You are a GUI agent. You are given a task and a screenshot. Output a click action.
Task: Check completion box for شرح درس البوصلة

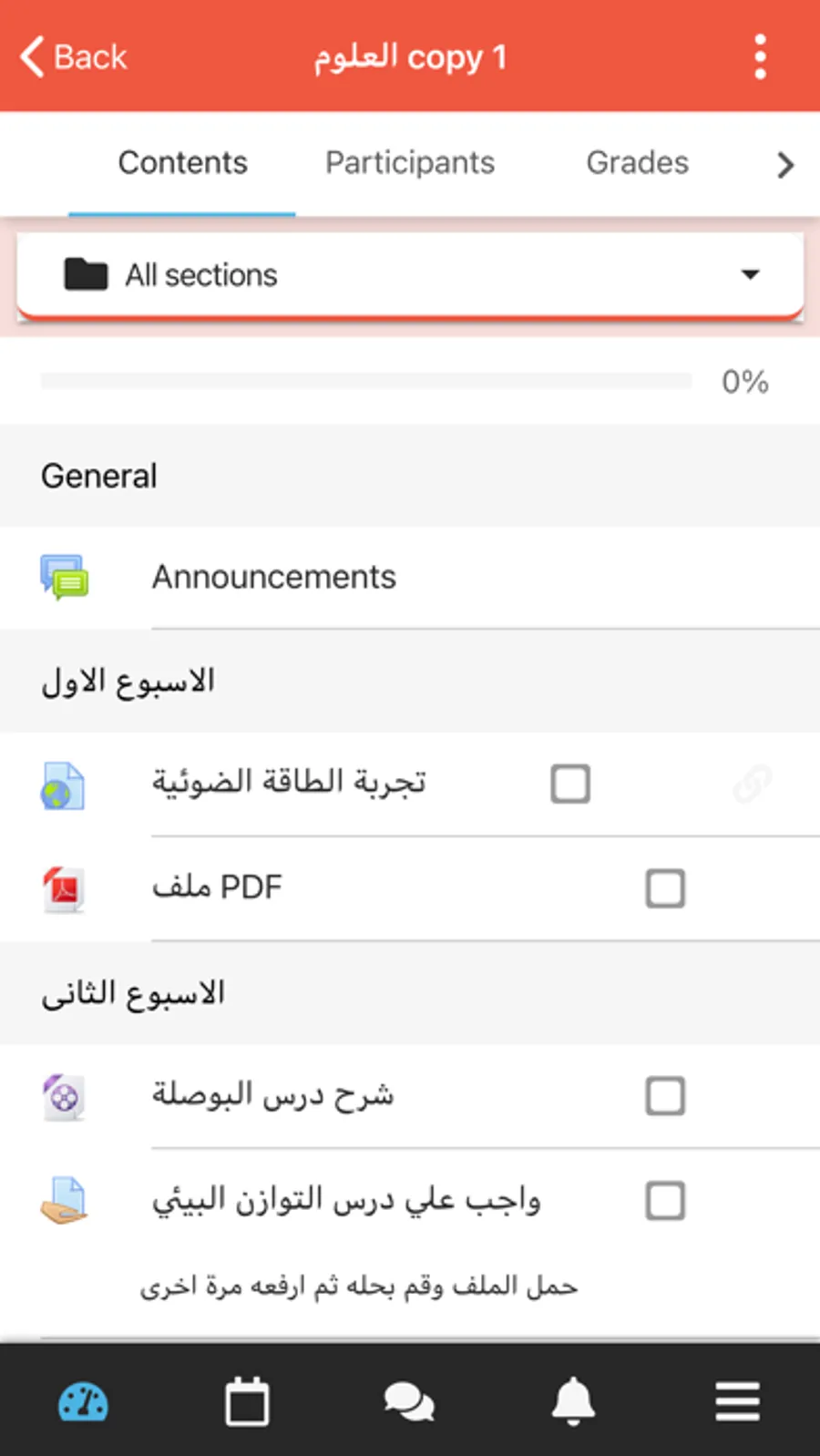click(x=665, y=1096)
